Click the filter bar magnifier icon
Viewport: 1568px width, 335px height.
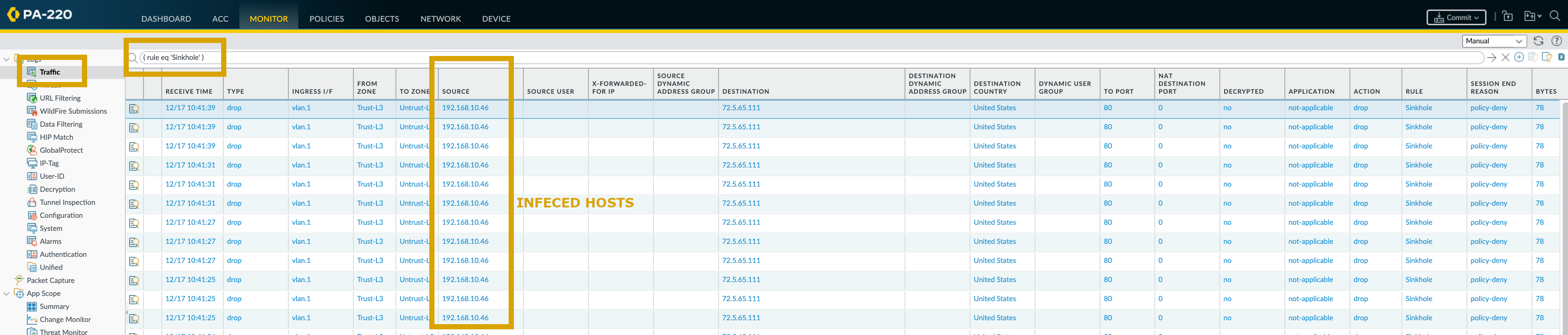133,58
